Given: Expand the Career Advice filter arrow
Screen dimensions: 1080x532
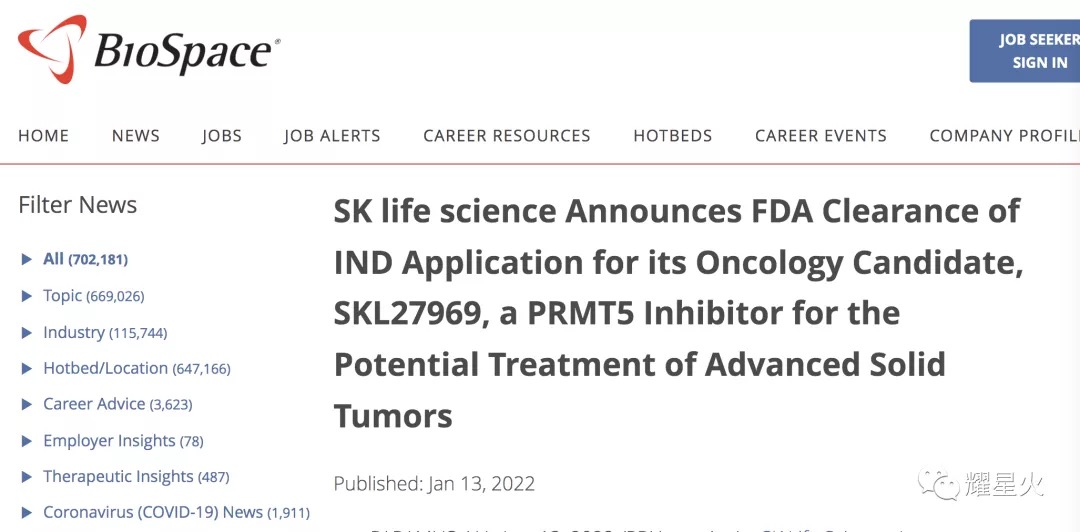Looking at the screenshot, I should coord(27,404).
